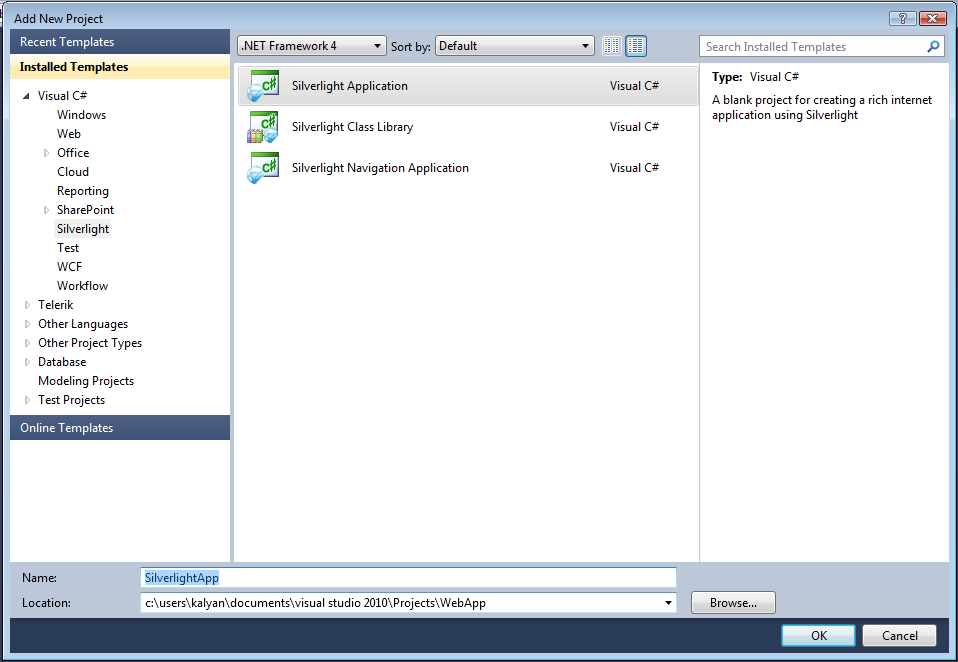This screenshot has width=958, height=662.
Task: Open the Sort by Default dropdown
Action: tap(514, 46)
